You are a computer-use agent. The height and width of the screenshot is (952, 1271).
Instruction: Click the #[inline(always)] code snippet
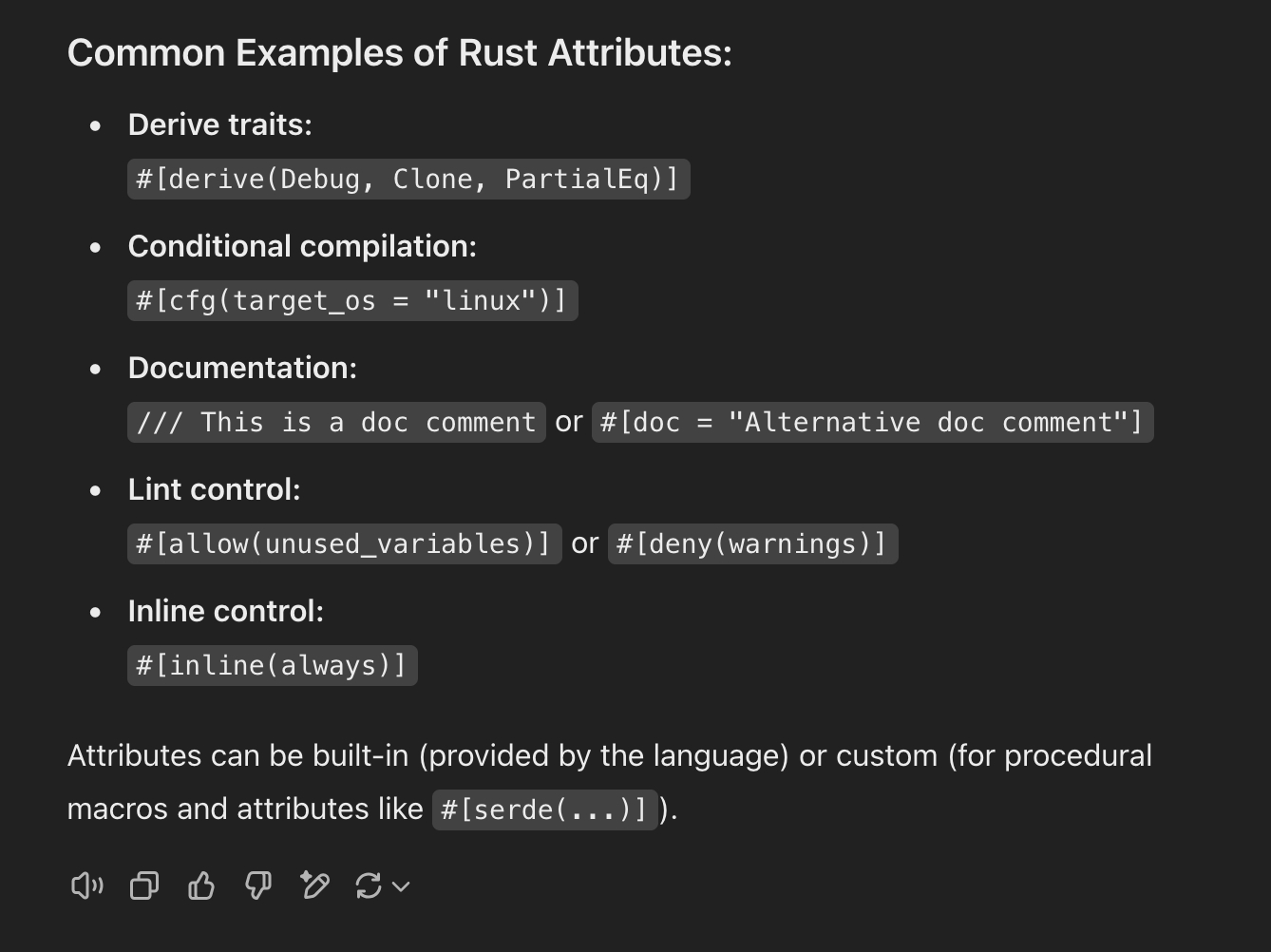[272, 666]
